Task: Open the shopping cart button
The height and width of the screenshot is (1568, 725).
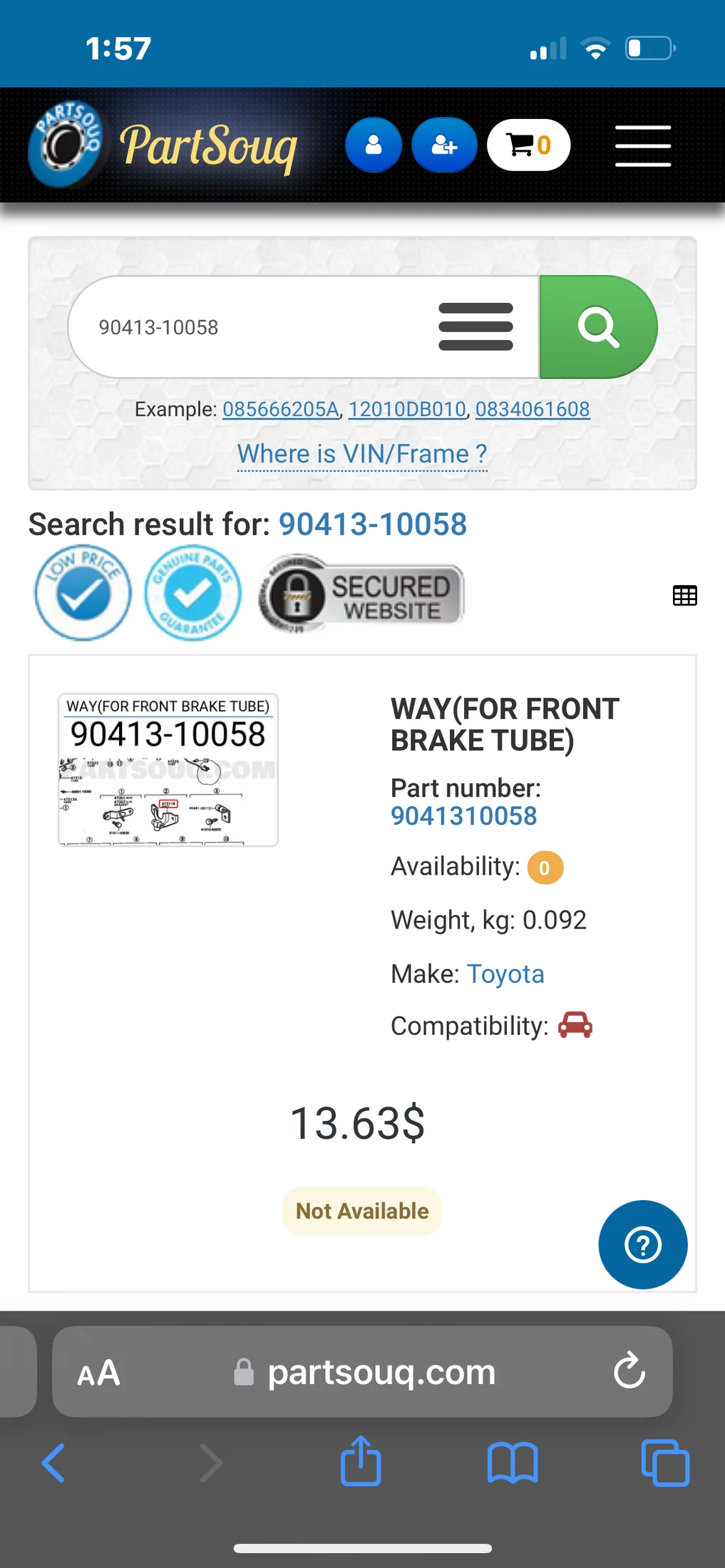Action: pyautogui.click(x=529, y=145)
